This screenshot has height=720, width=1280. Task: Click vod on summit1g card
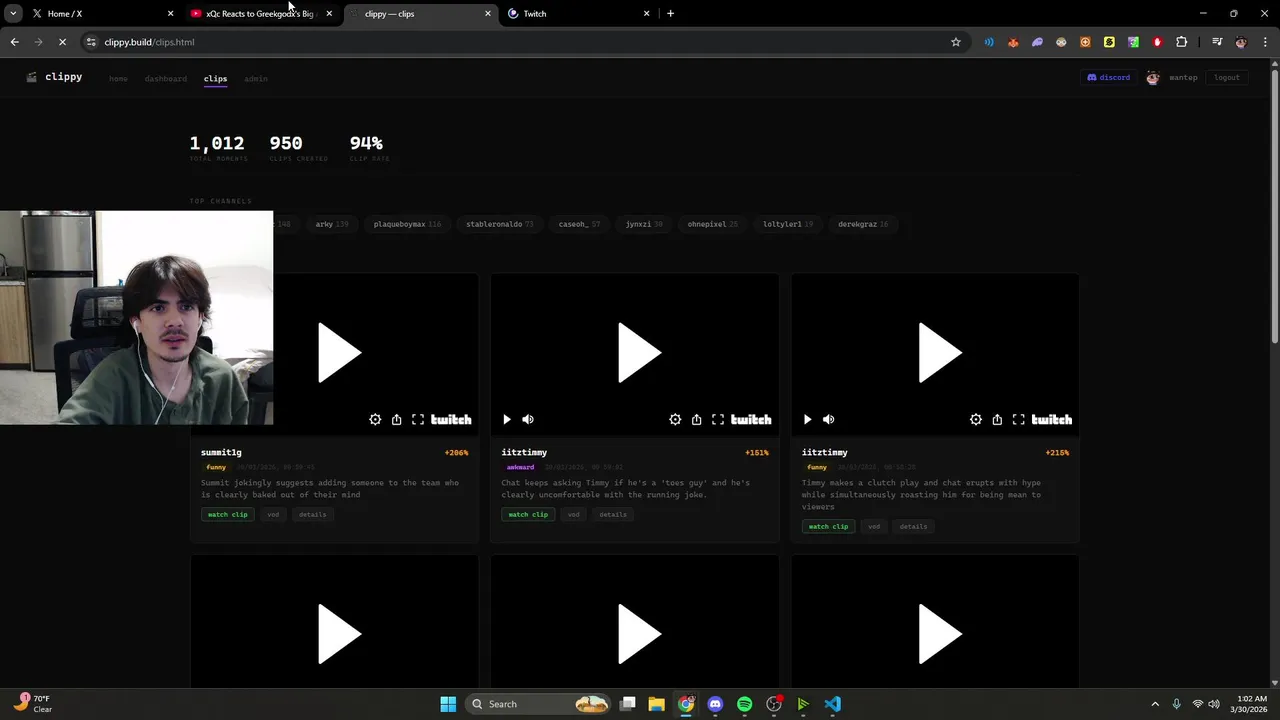[273, 515]
